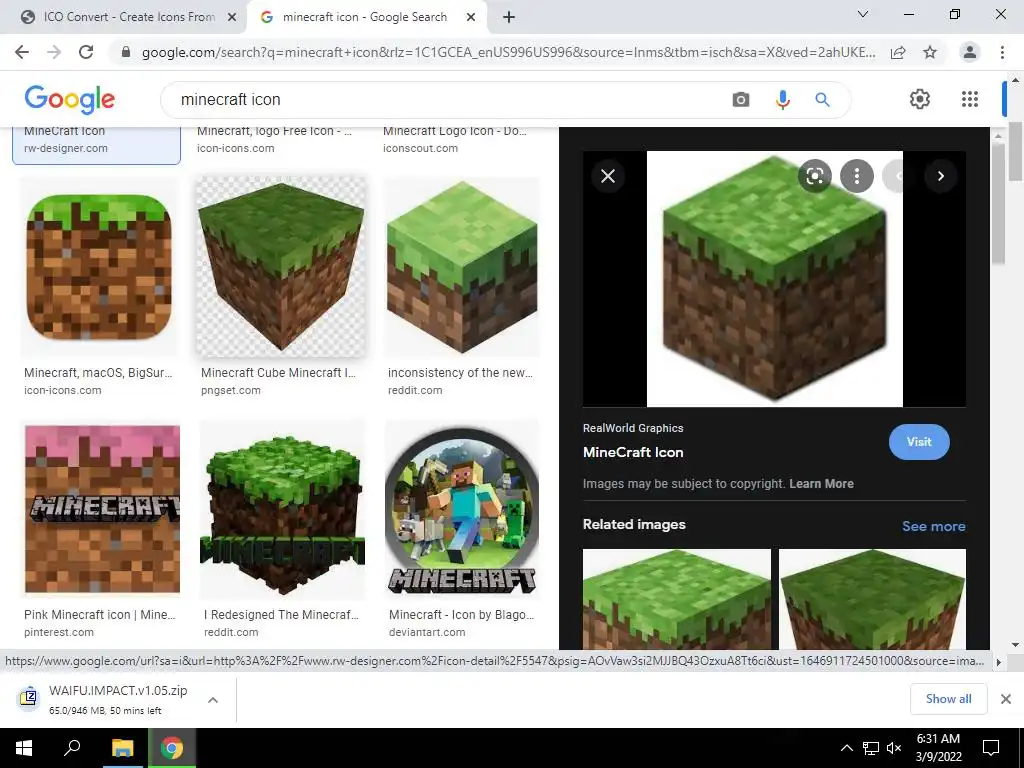Close the downloads bar
This screenshot has width=1024, height=768.
coord(1006,699)
